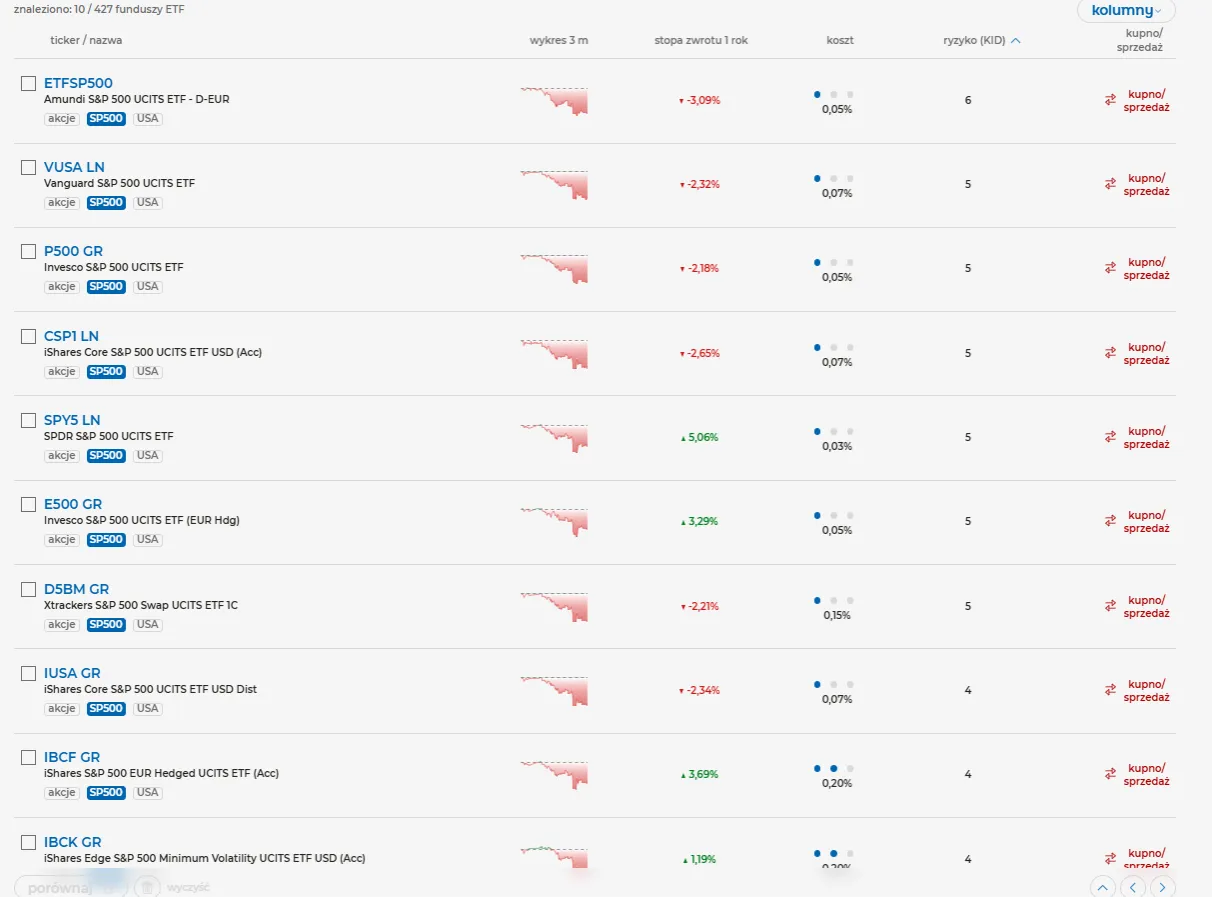Click the buy/sell arrows icon for ETFSP500
Viewport: 1212px width, 897px height.
[1110, 100]
